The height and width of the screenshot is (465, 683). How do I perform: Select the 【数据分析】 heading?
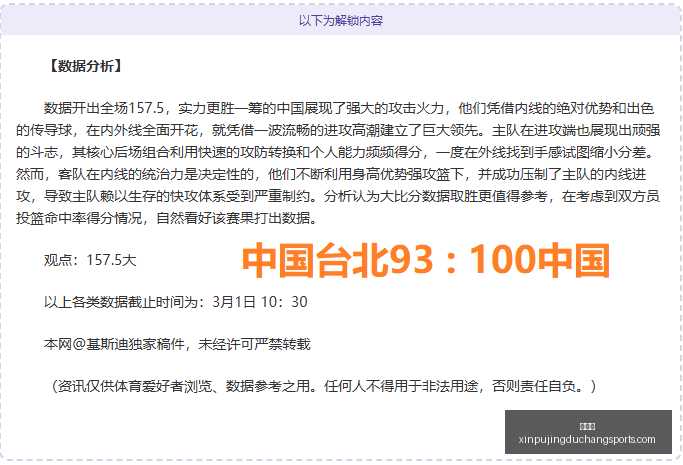pos(84,66)
